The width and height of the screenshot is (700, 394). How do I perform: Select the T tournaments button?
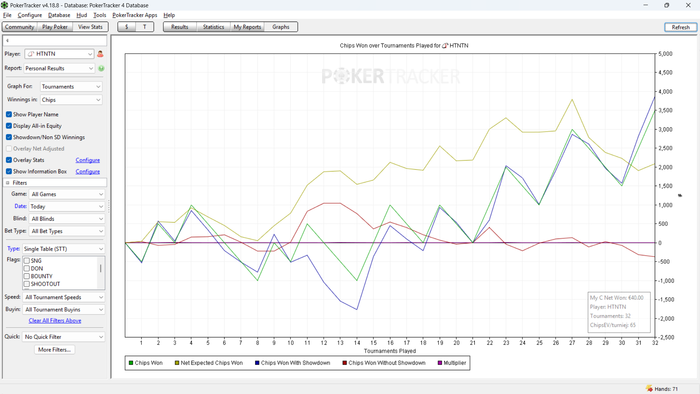pyautogui.click(x=145, y=27)
